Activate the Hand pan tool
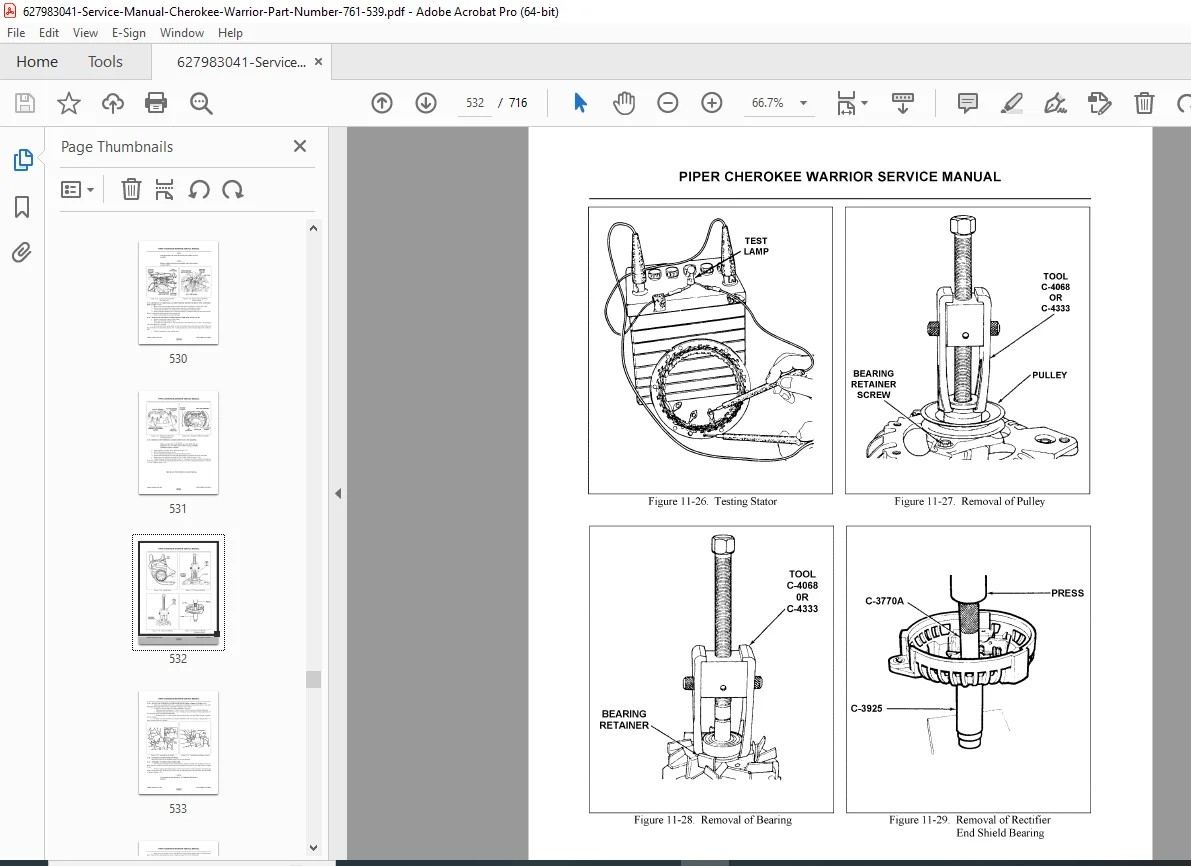 point(624,103)
